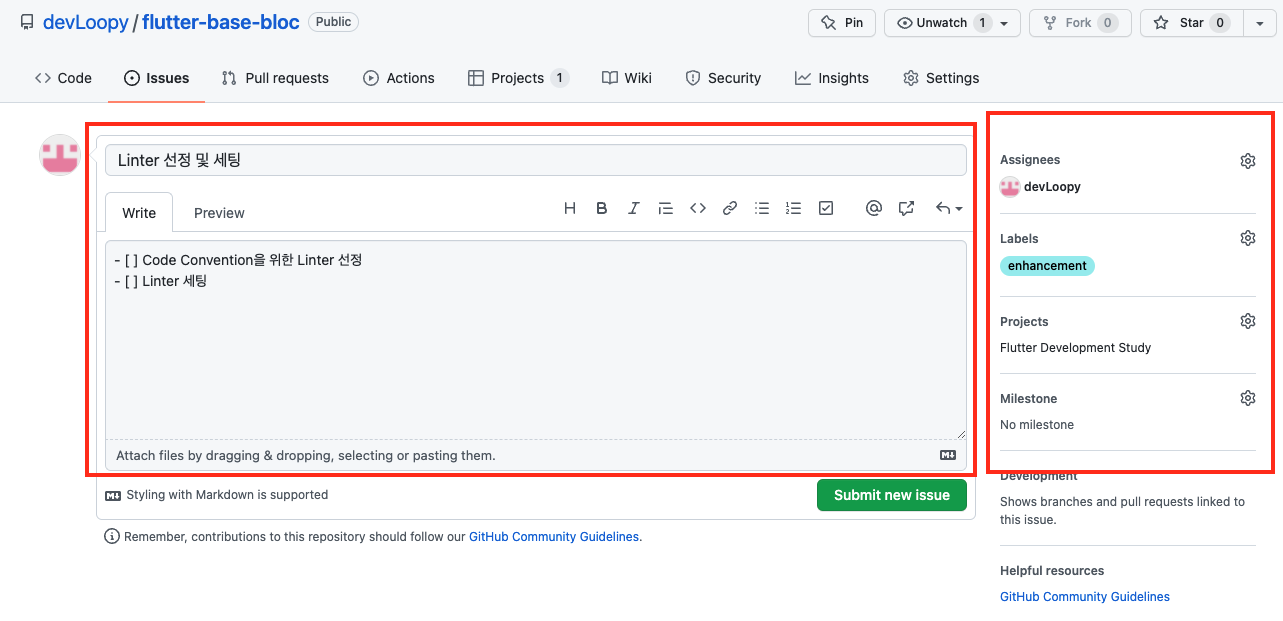1283x621 pixels.
Task: Click the issue title input field
Action: [536, 160]
